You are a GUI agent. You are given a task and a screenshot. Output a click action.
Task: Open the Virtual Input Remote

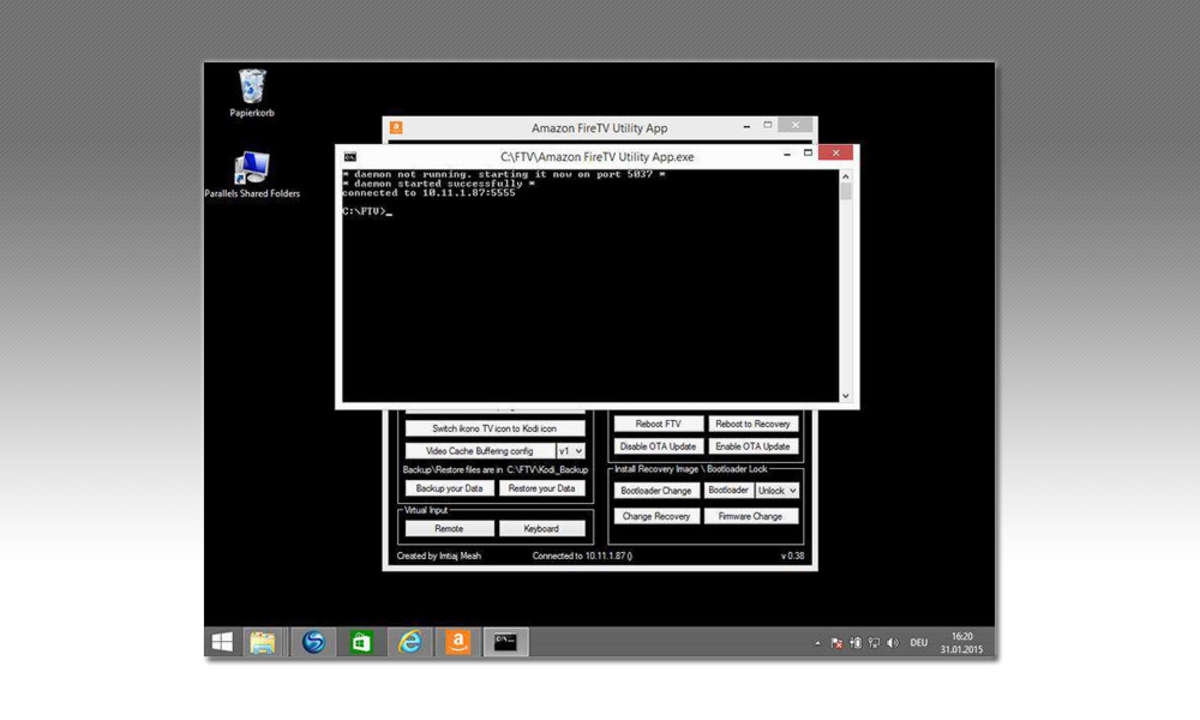[449, 528]
